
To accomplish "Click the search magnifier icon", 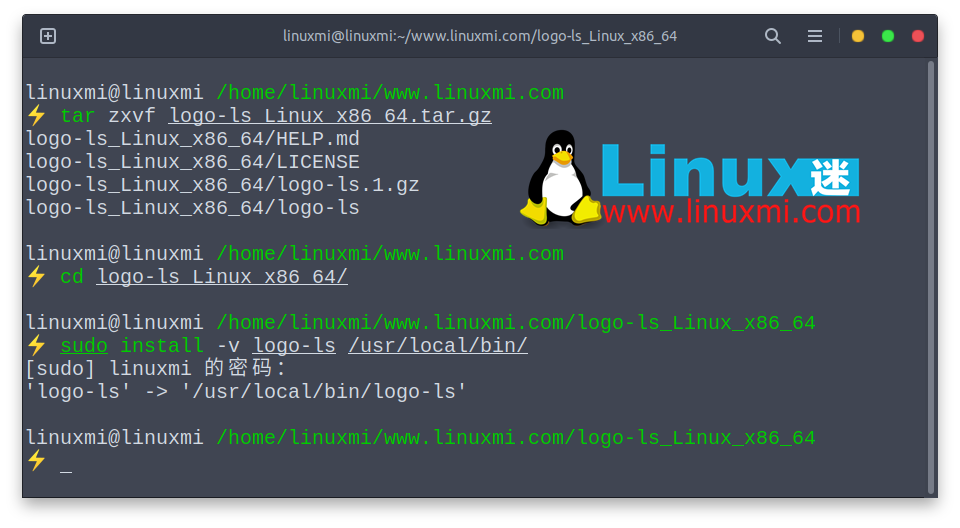I will pyautogui.click(x=772, y=36).
